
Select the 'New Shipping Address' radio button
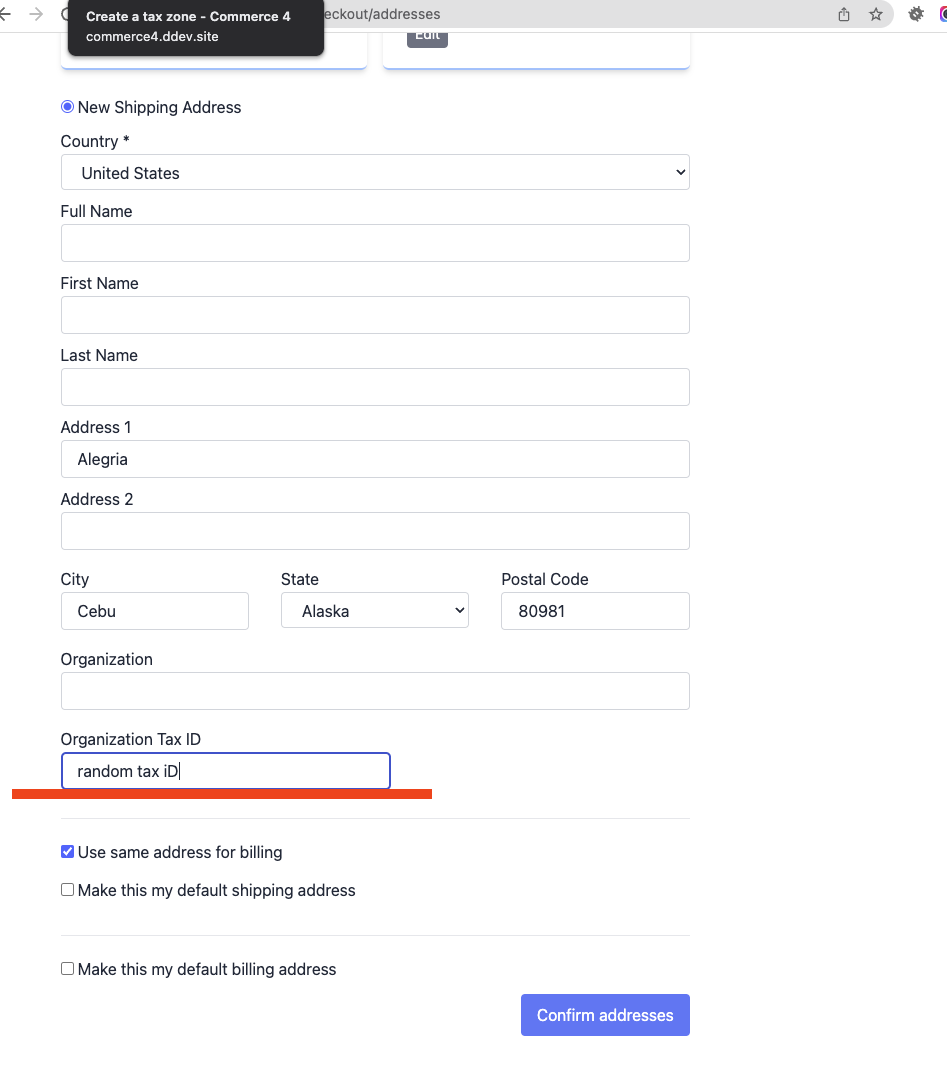pos(67,106)
